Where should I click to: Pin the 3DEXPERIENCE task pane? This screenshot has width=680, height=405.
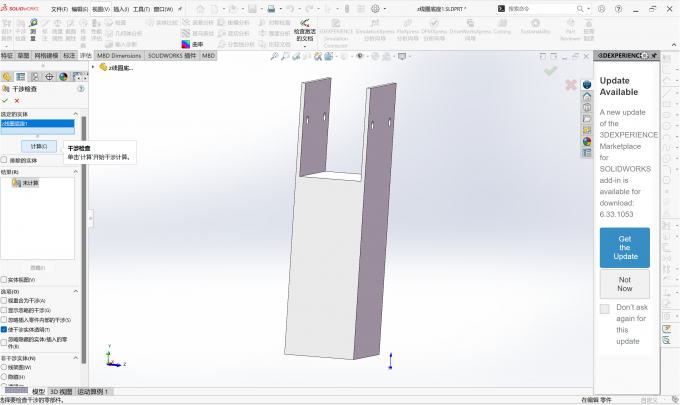tap(654, 56)
